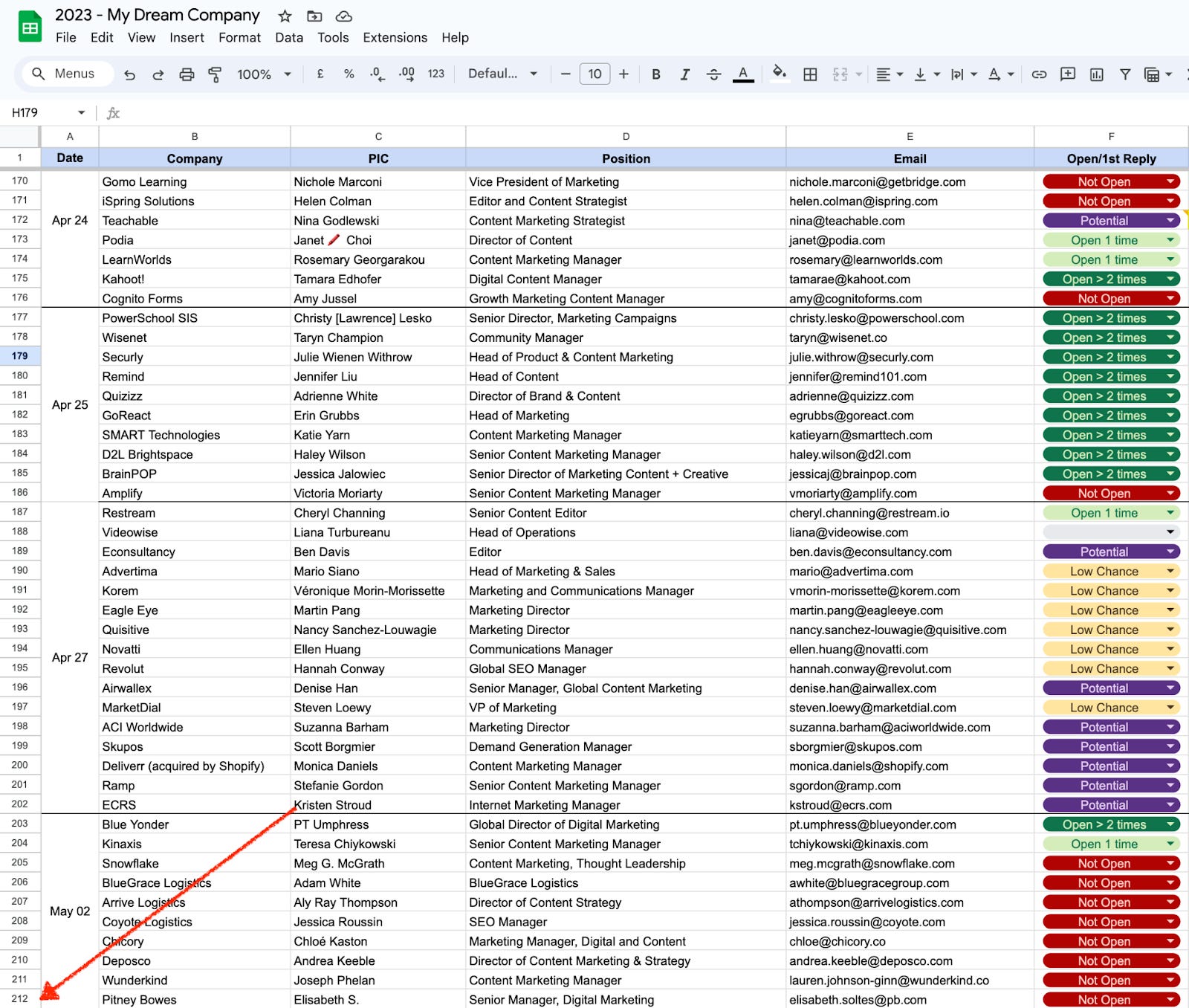
Task: Open the Format menu
Action: click(239, 38)
